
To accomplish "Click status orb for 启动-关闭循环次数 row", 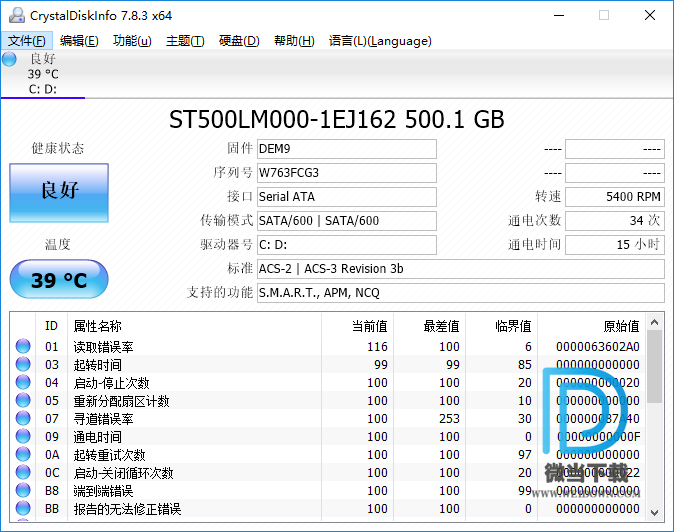I will pyautogui.click(x=23, y=472).
